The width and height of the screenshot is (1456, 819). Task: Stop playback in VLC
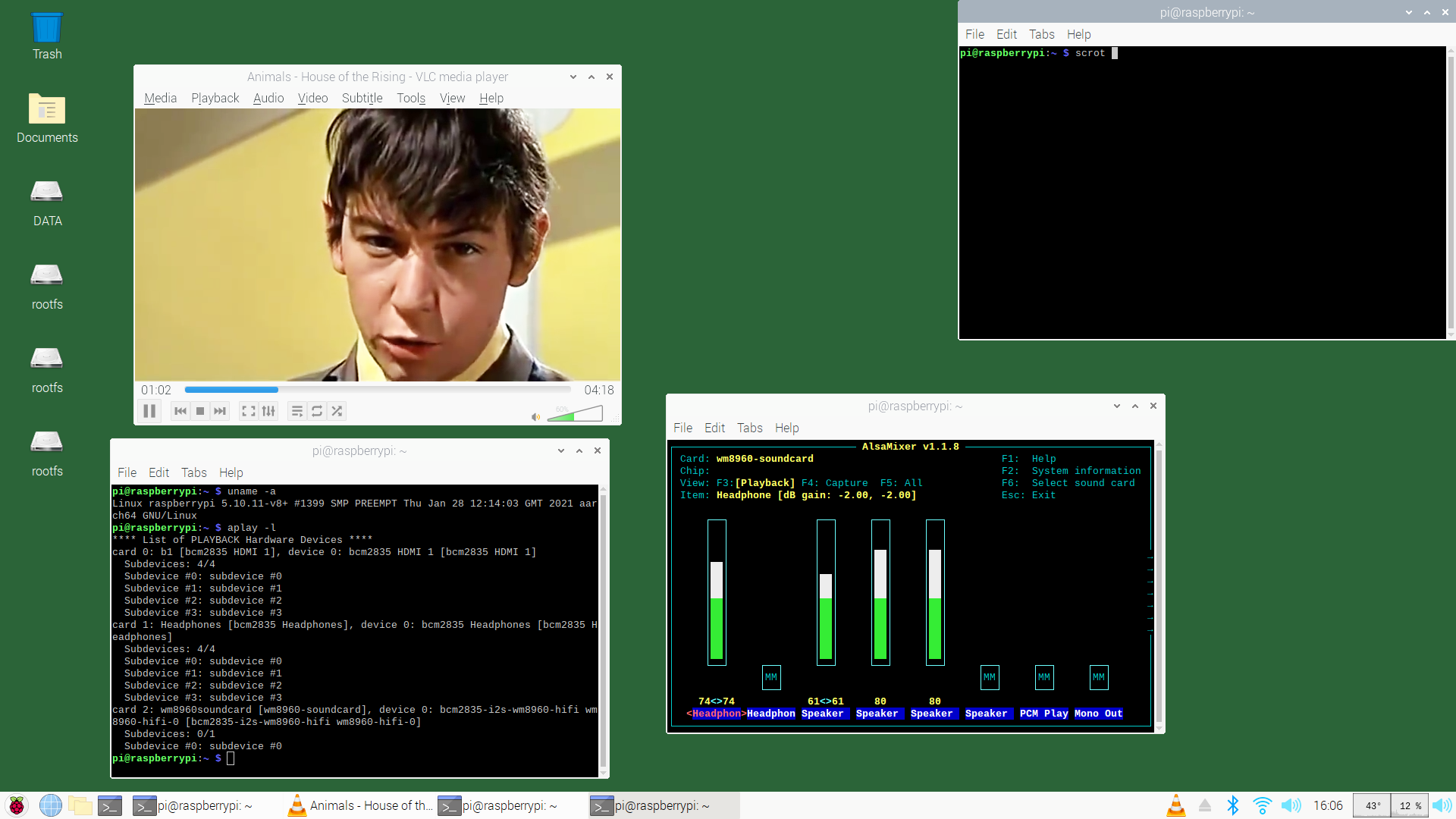click(200, 411)
